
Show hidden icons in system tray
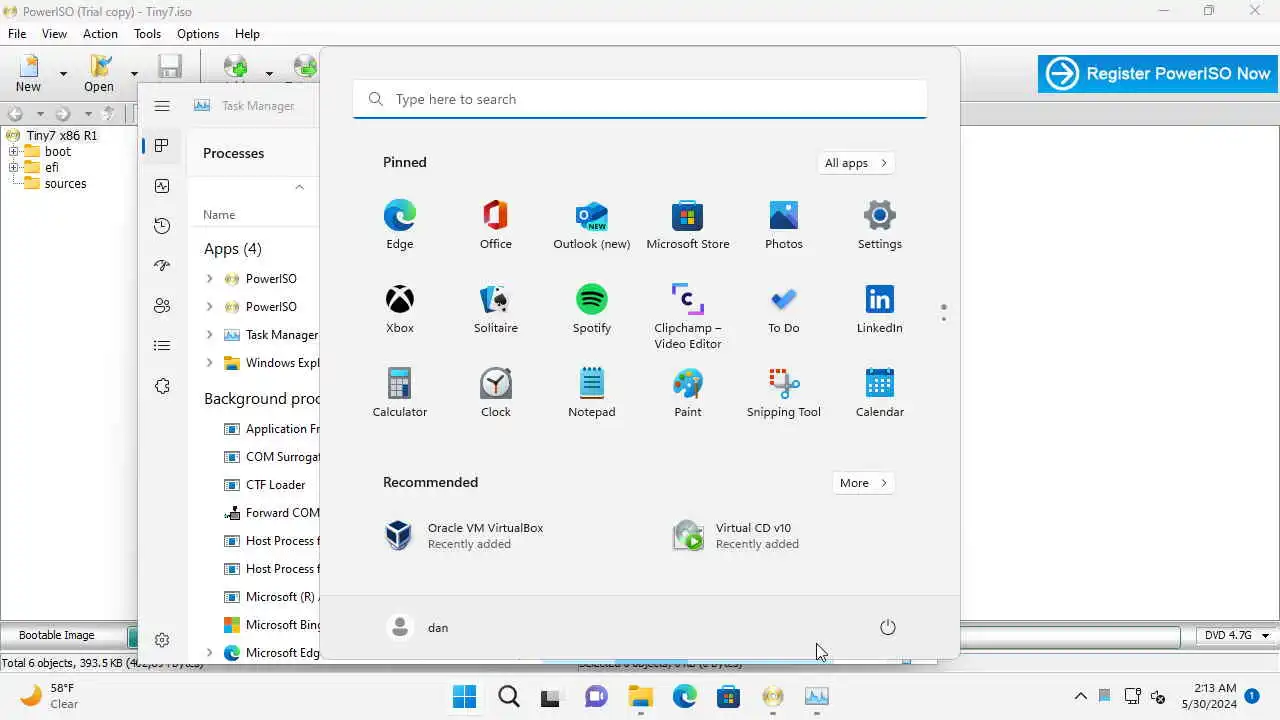coord(1080,696)
